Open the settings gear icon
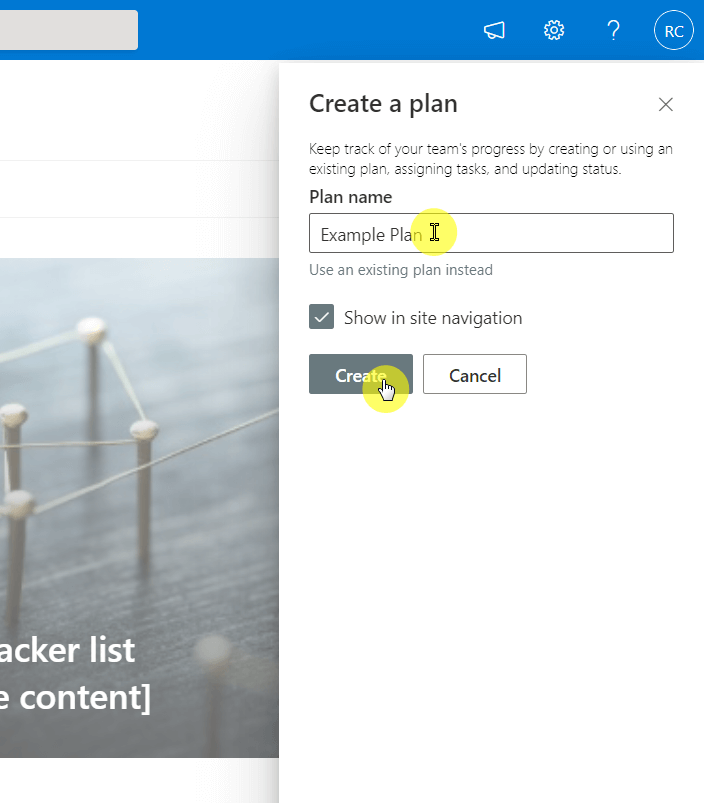This screenshot has height=803, width=704. pyautogui.click(x=553, y=30)
